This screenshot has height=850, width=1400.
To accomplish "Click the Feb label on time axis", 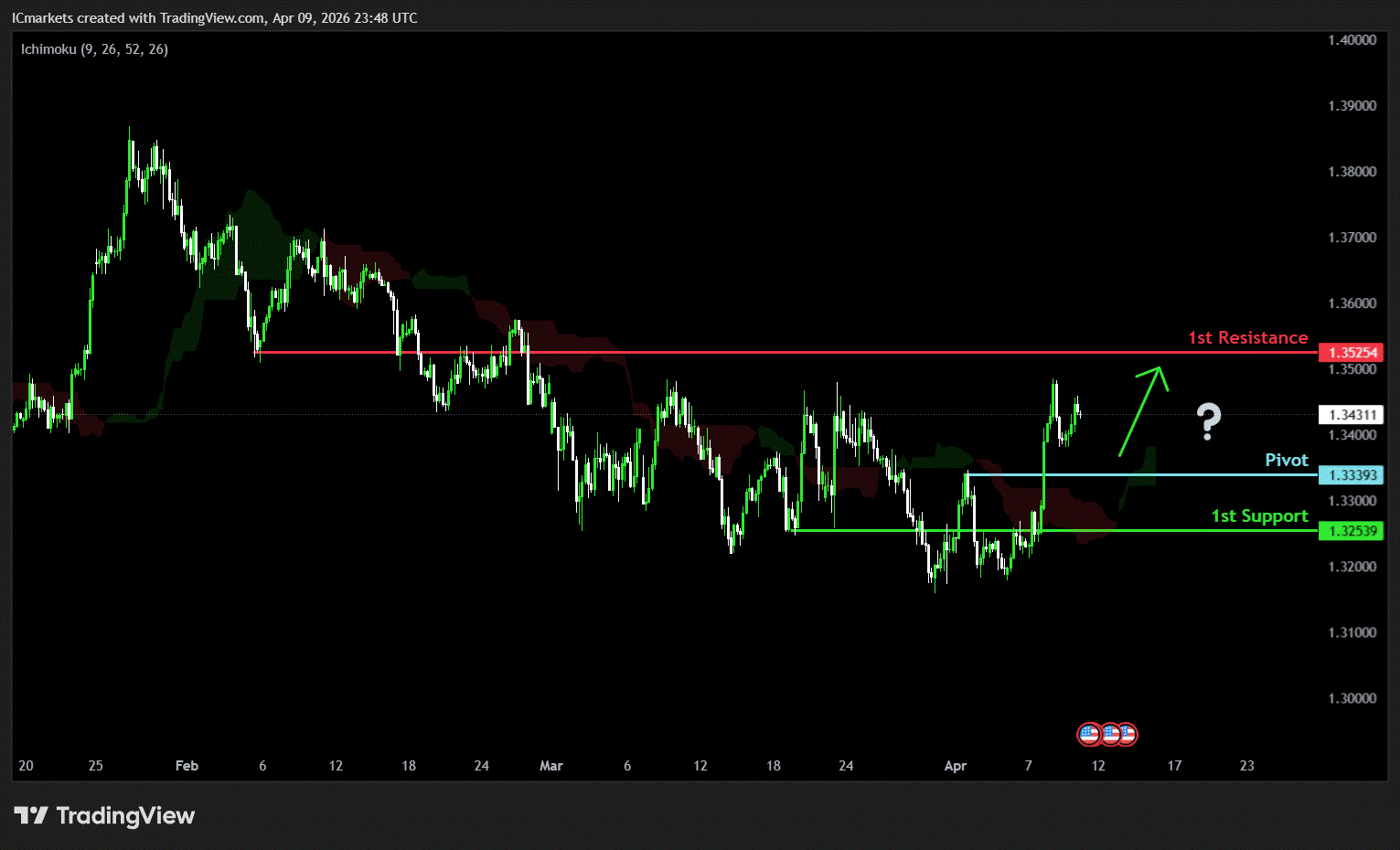I will (x=187, y=766).
